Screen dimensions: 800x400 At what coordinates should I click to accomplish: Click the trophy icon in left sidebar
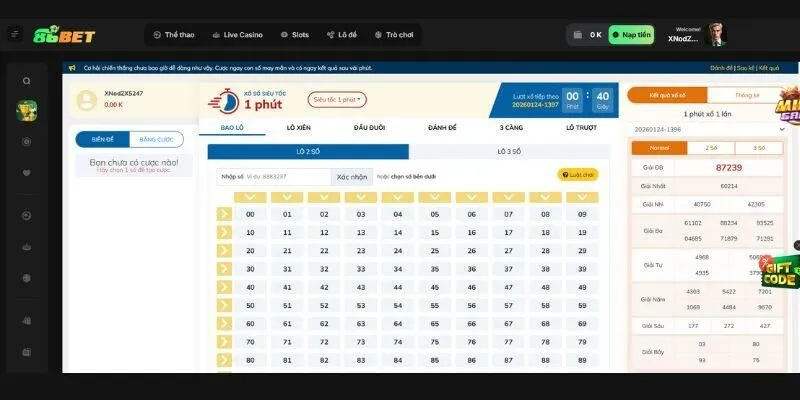point(27,109)
